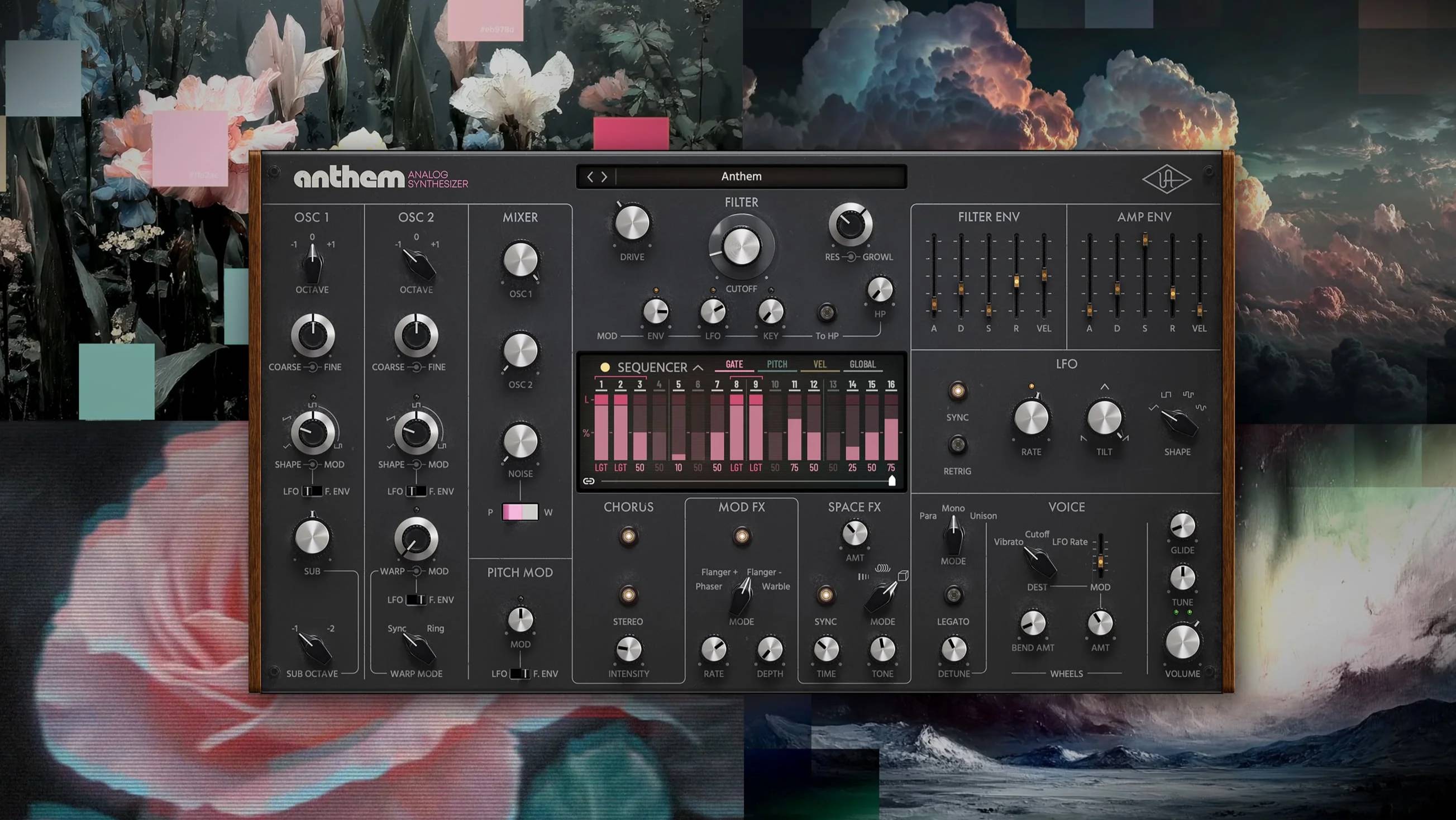Open the Anthem preset name display
Screen dimensions: 1456x820
click(x=741, y=176)
